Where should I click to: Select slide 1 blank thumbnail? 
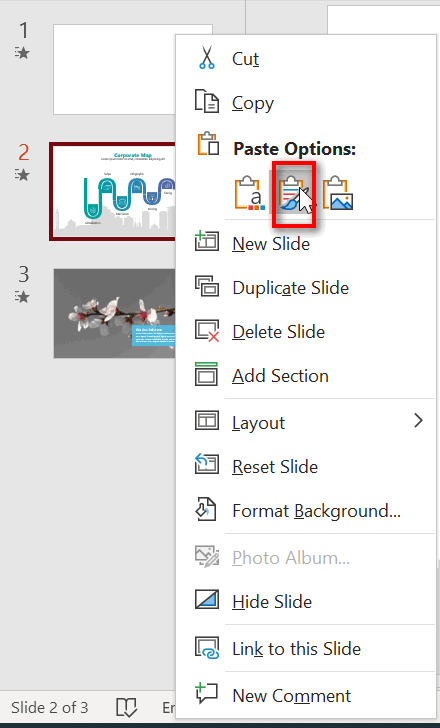point(115,69)
